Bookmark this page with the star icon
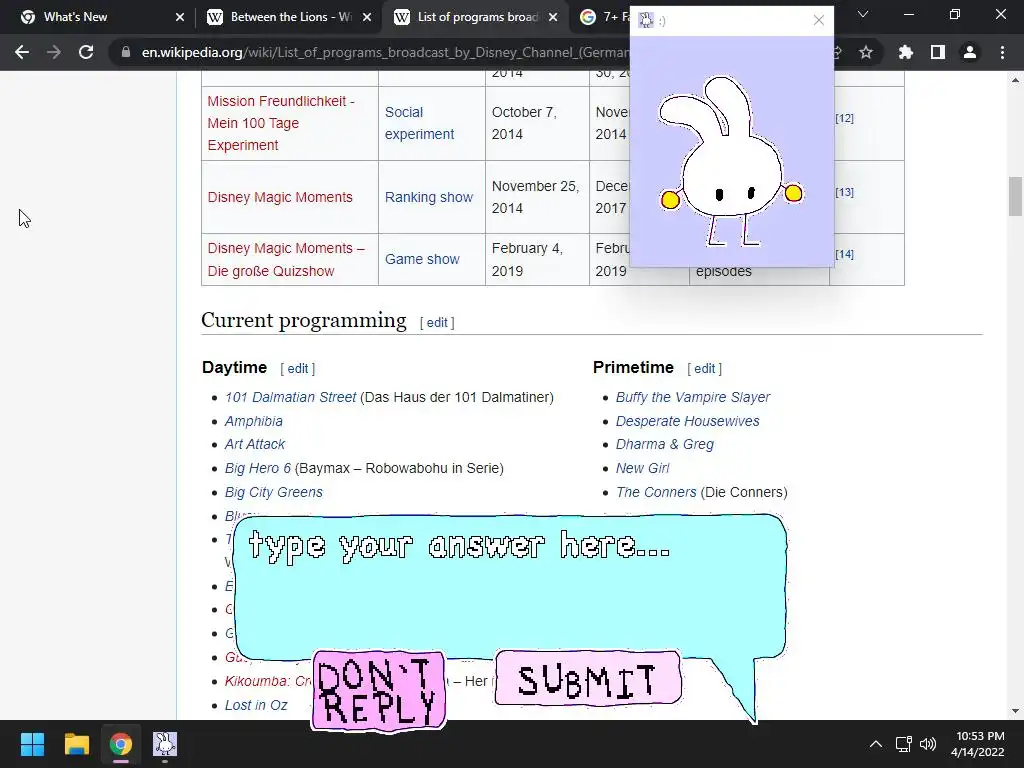This screenshot has width=1024, height=768. (x=866, y=52)
